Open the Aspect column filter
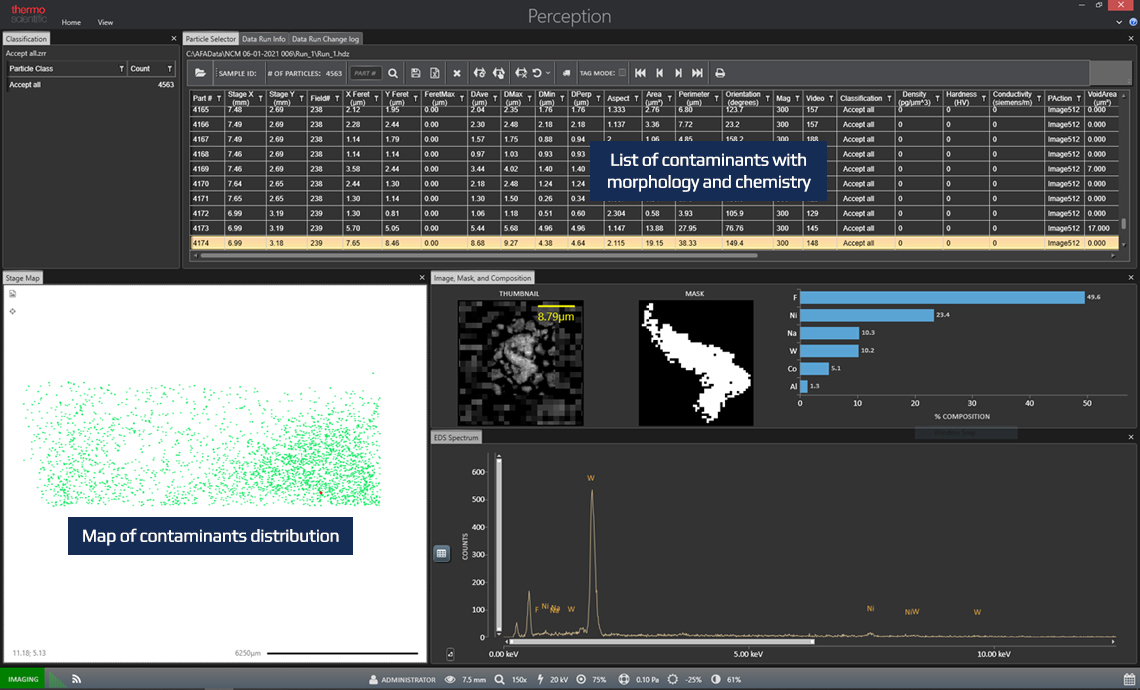Viewport: 1140px width, 690px height. click(636, 98)
